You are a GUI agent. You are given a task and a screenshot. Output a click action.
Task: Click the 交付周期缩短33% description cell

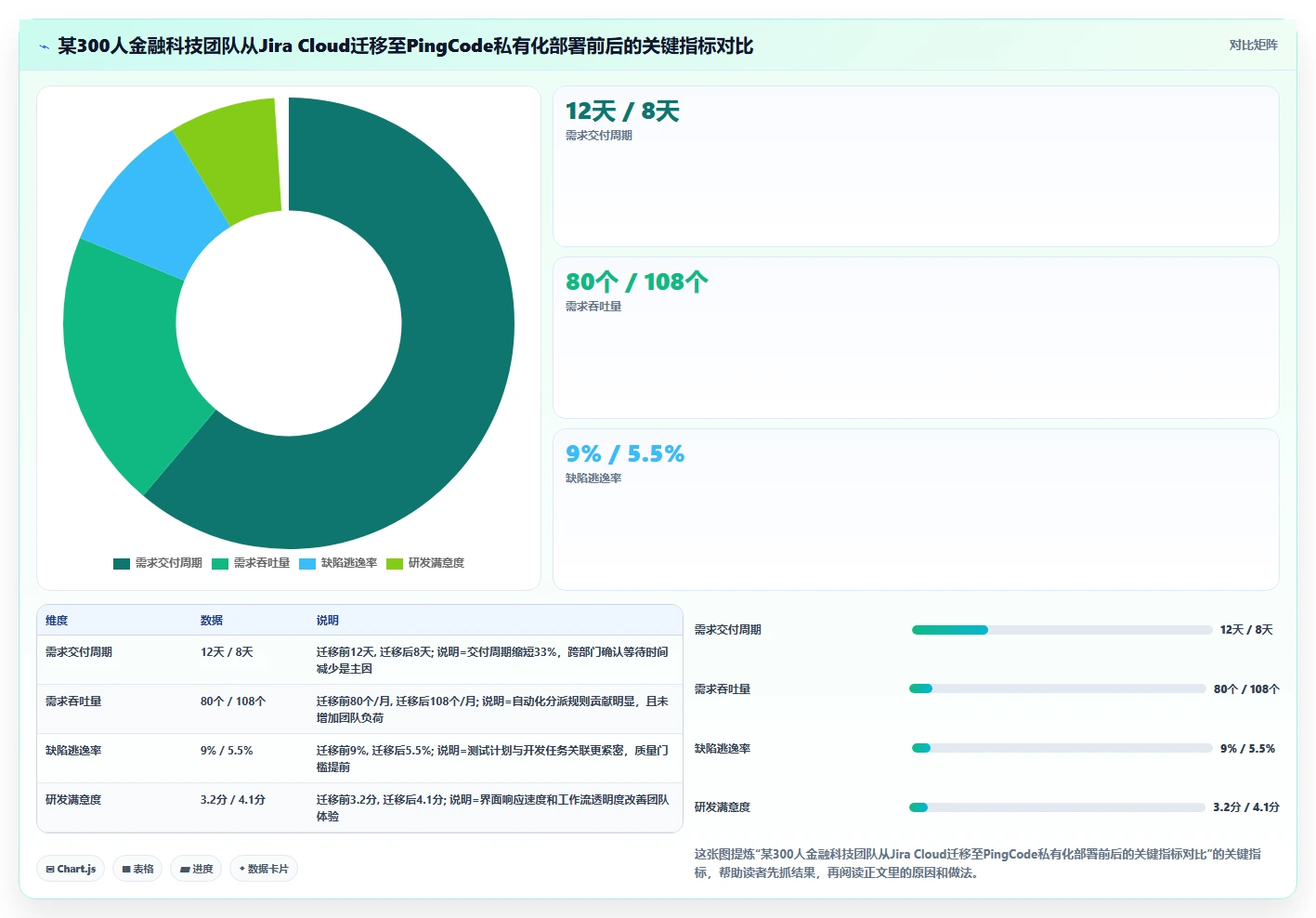pyautogui.click(x=493, y=661)
